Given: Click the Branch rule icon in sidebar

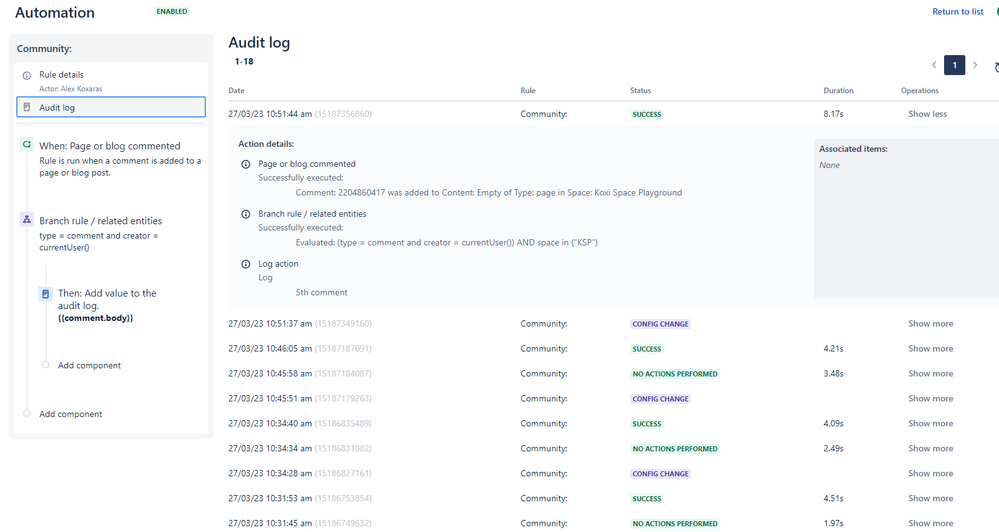Looking at the screenshot, I should pyautogui.click(x=27, y=220).
